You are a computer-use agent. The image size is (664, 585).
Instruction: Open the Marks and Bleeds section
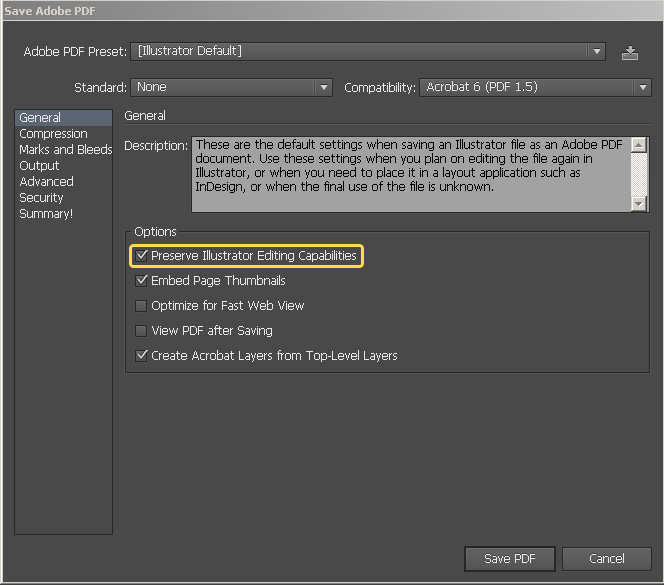(x=66, y=150)
